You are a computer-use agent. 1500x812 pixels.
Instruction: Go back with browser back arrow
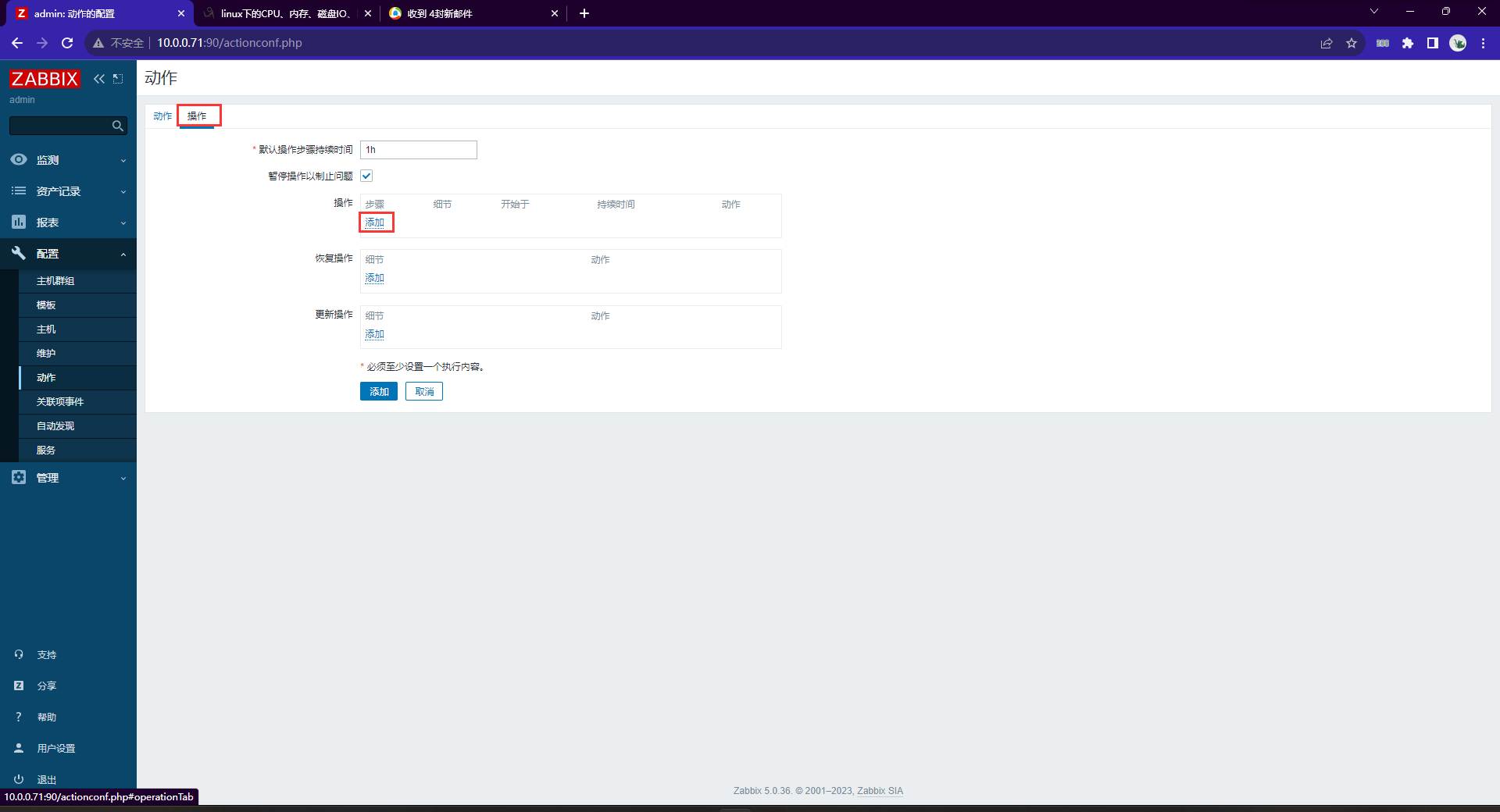coord(16,43)
